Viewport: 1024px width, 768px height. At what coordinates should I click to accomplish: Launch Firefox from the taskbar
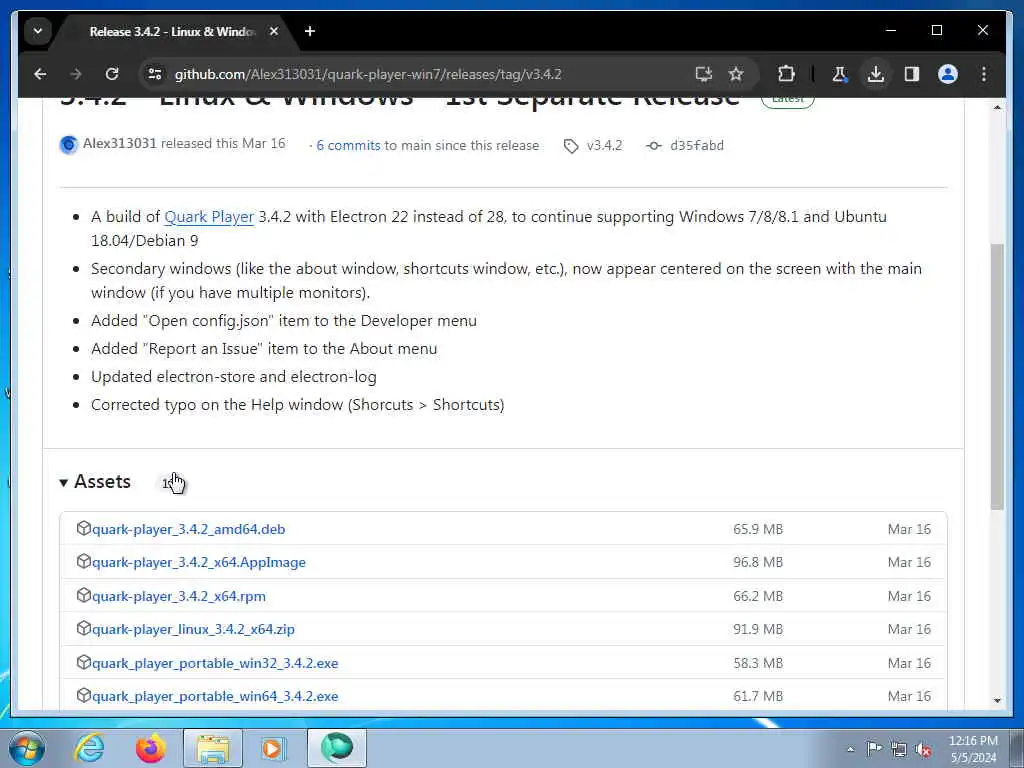point(150,748)
